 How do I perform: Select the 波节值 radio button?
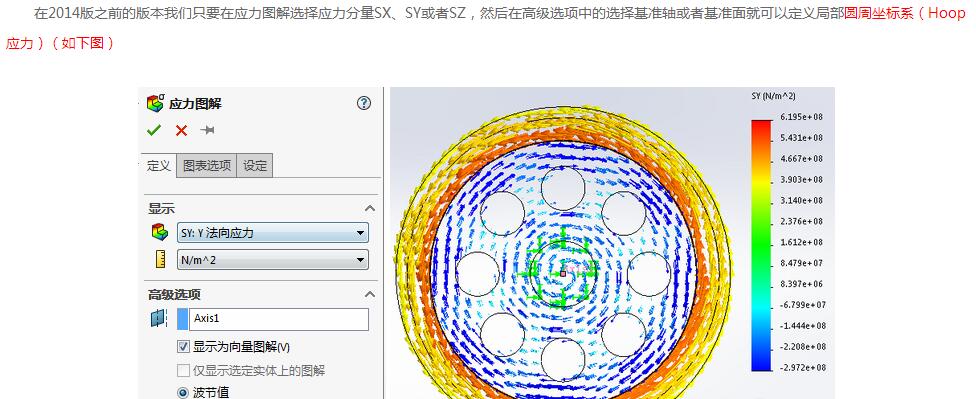pos(183,393)
